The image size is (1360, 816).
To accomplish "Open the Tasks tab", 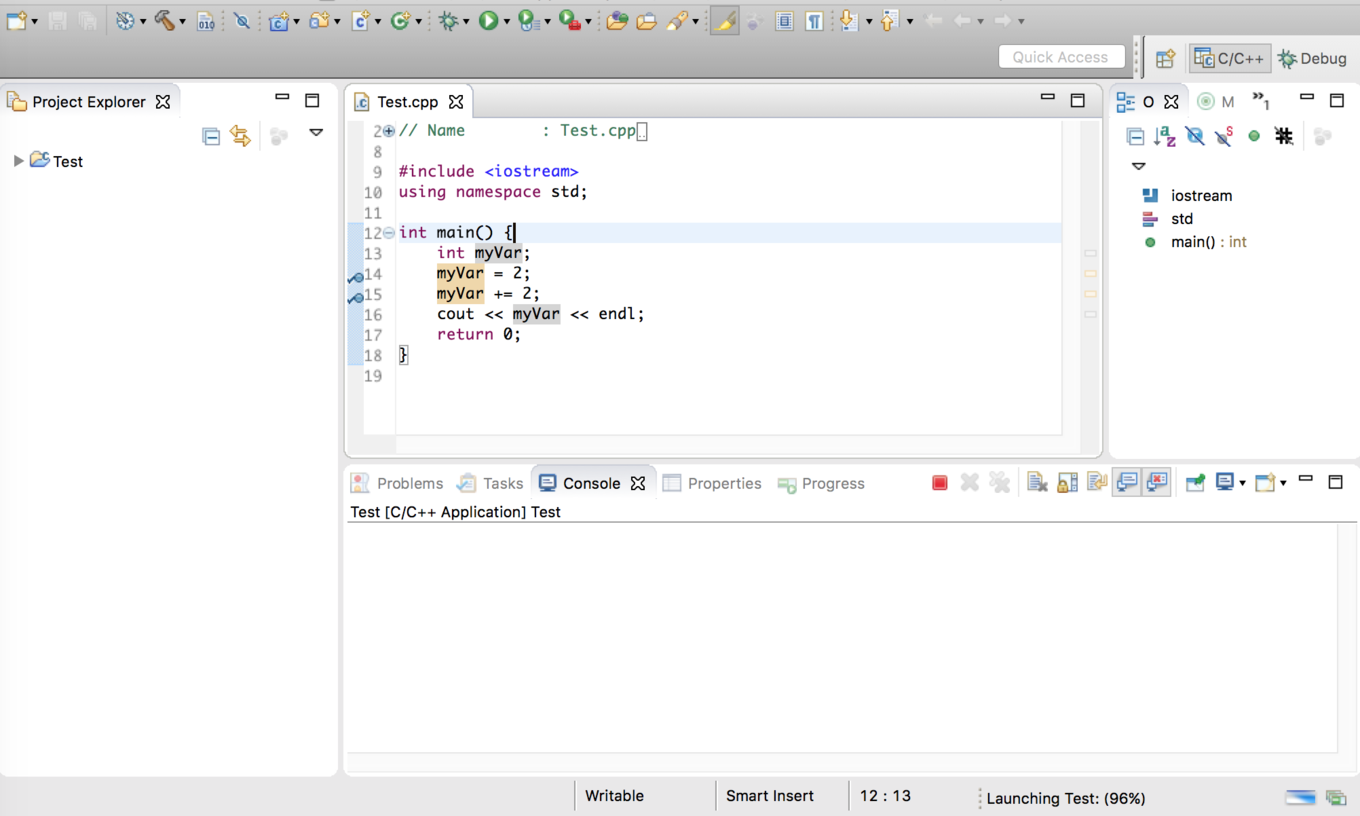I will [490, 484].
